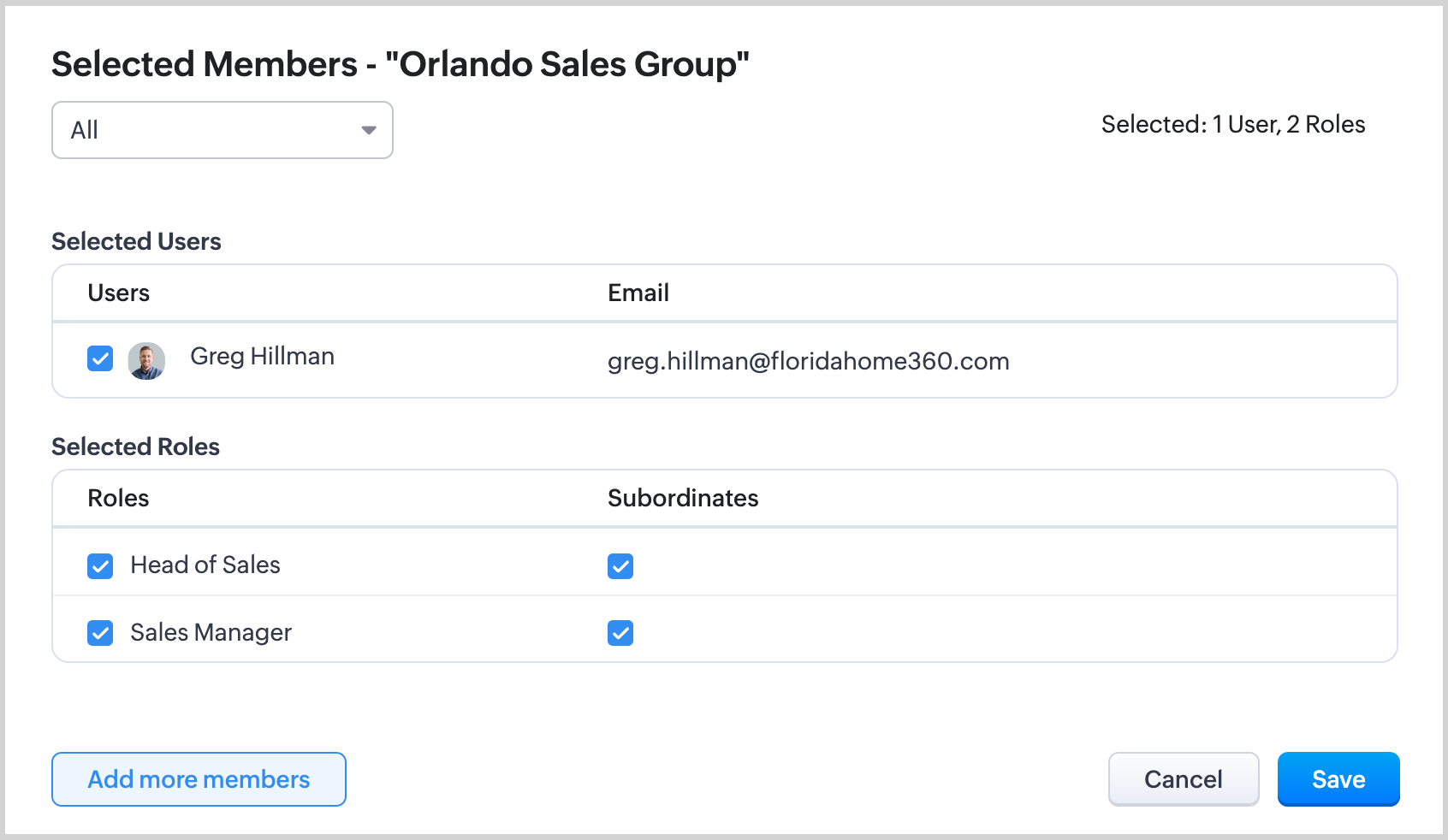Viewport: 1448px width, 840px height.
Task: Save the selected members
Action: coord(1338,779)
